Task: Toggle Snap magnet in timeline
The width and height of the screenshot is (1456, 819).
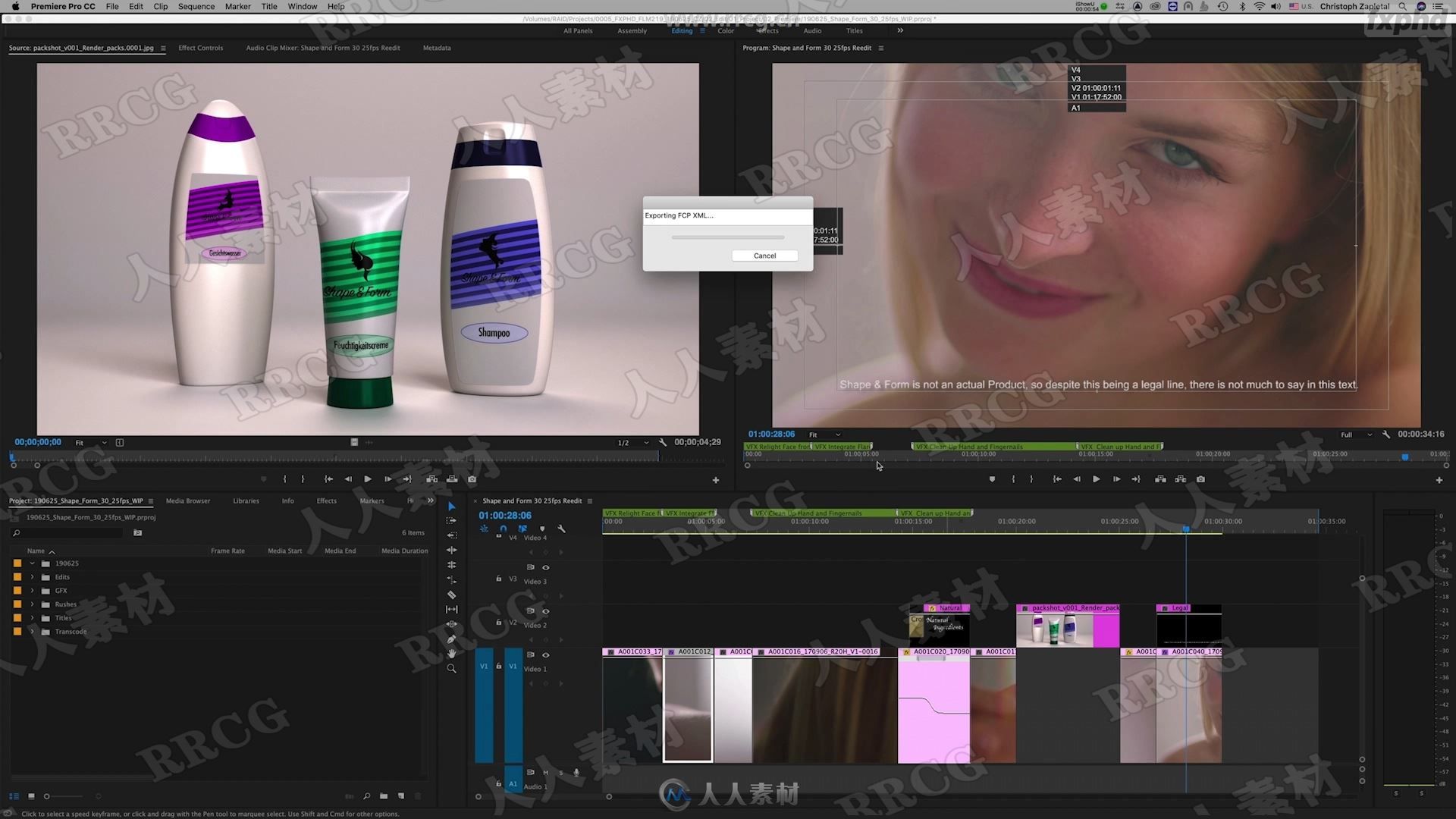Action: pyautogui.click(x=503, y=529)
